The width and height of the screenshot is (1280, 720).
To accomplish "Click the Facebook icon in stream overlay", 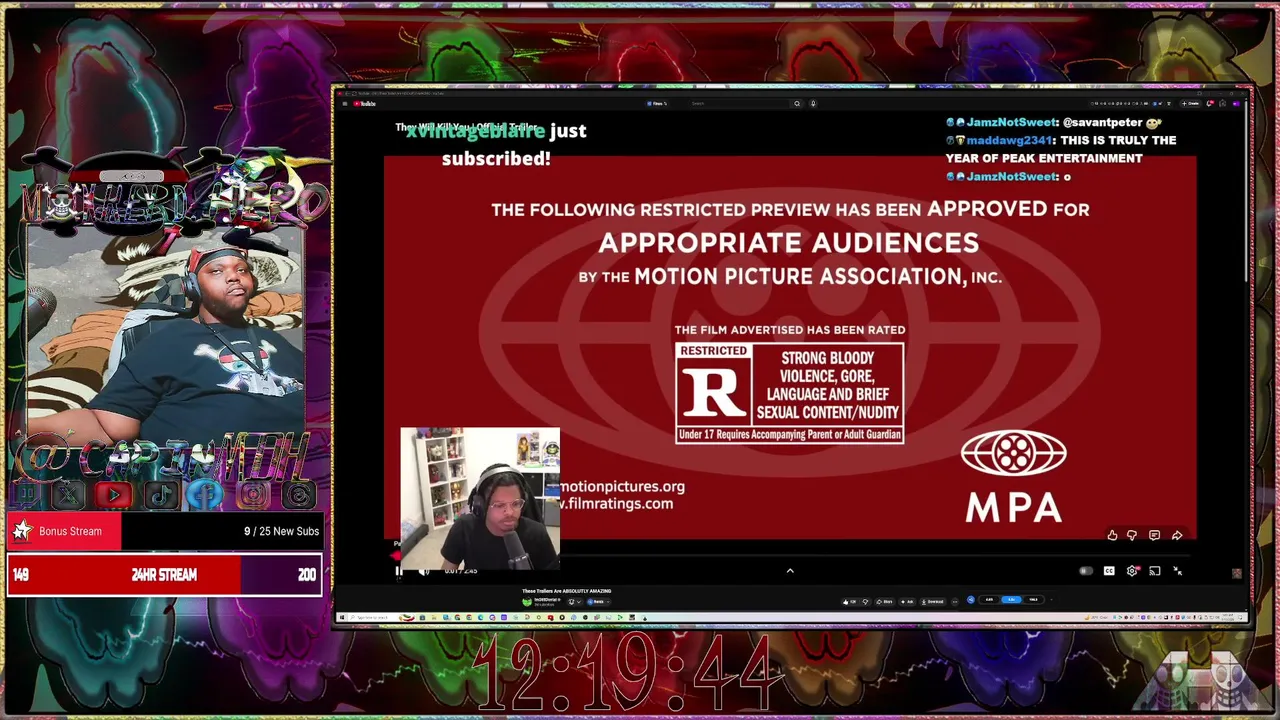I will (207, 494).
